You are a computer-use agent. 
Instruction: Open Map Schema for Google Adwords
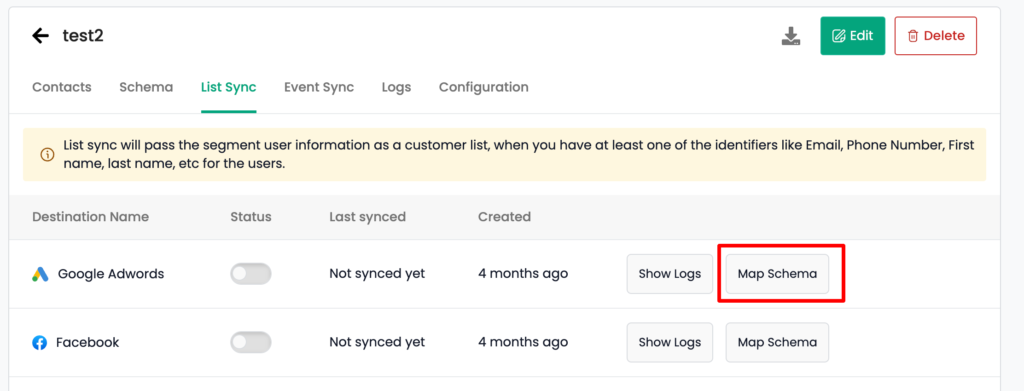tap(777, 274)
